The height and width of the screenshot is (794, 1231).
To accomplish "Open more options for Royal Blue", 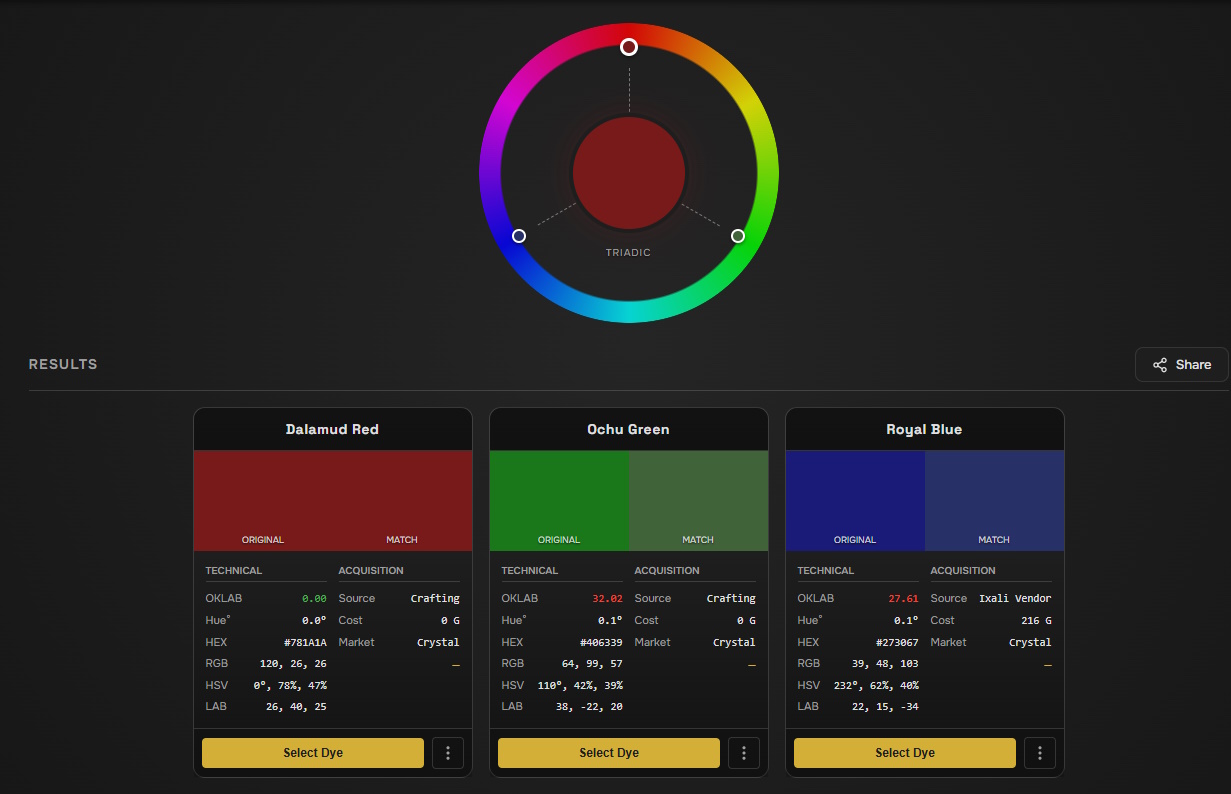I will click(1040, 753).
